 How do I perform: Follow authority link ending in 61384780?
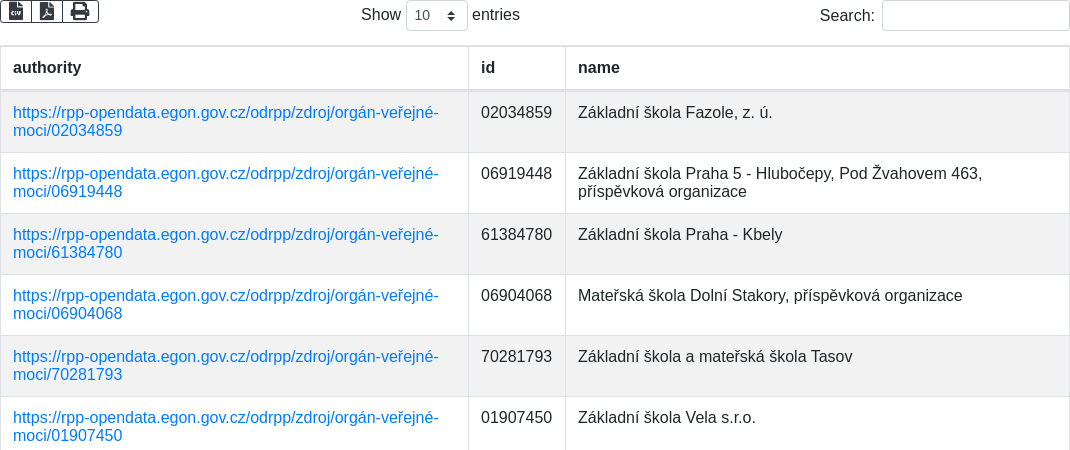(x=225, y=243)
